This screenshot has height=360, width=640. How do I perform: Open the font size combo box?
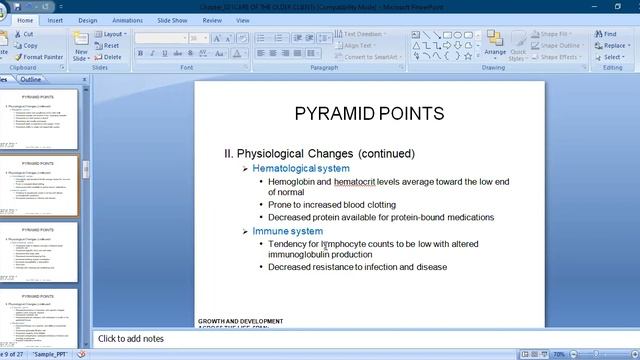point(199,38)
